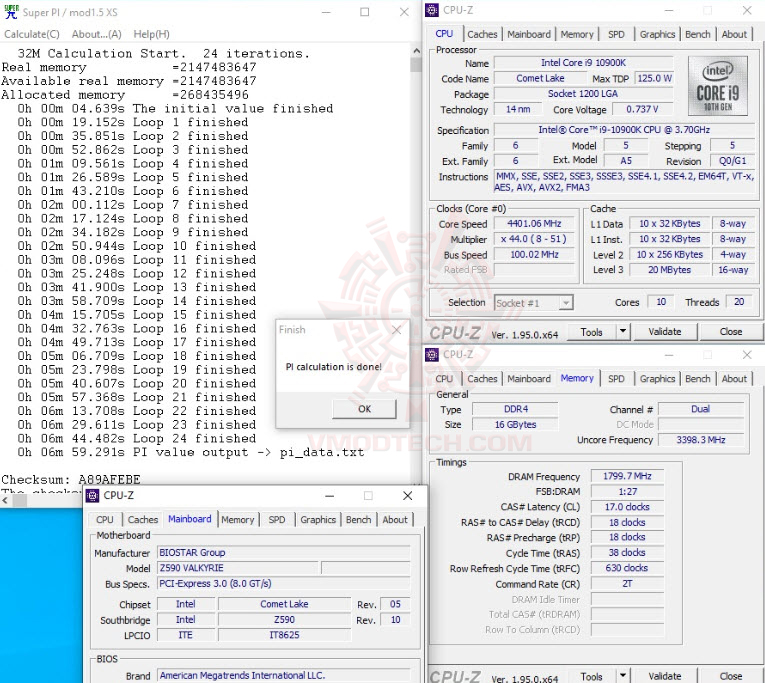Close the Mainboard CPU-Z window
The image size is (765, 683).
pyautogui.click(x=407, y=496)
